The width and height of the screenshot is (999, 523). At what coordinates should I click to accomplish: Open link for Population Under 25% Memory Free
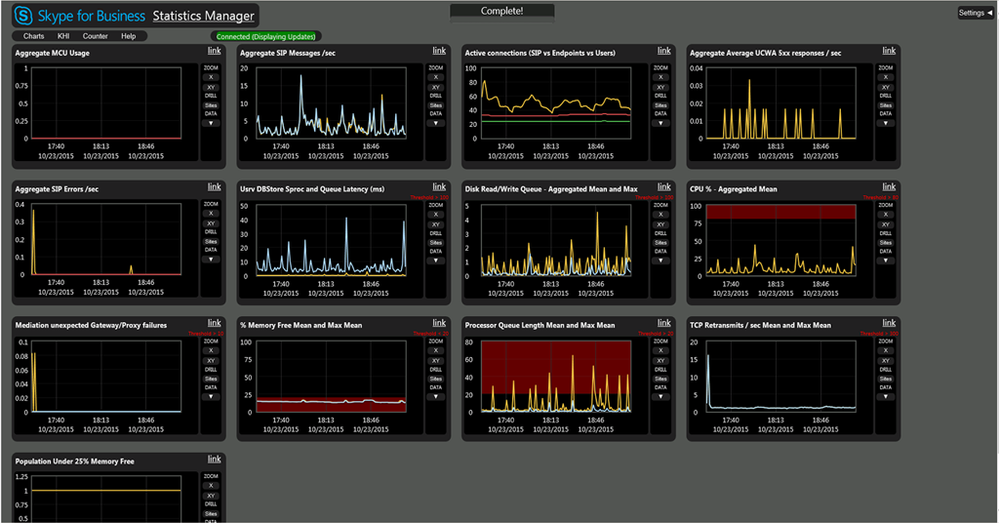[x=214, y=459]
